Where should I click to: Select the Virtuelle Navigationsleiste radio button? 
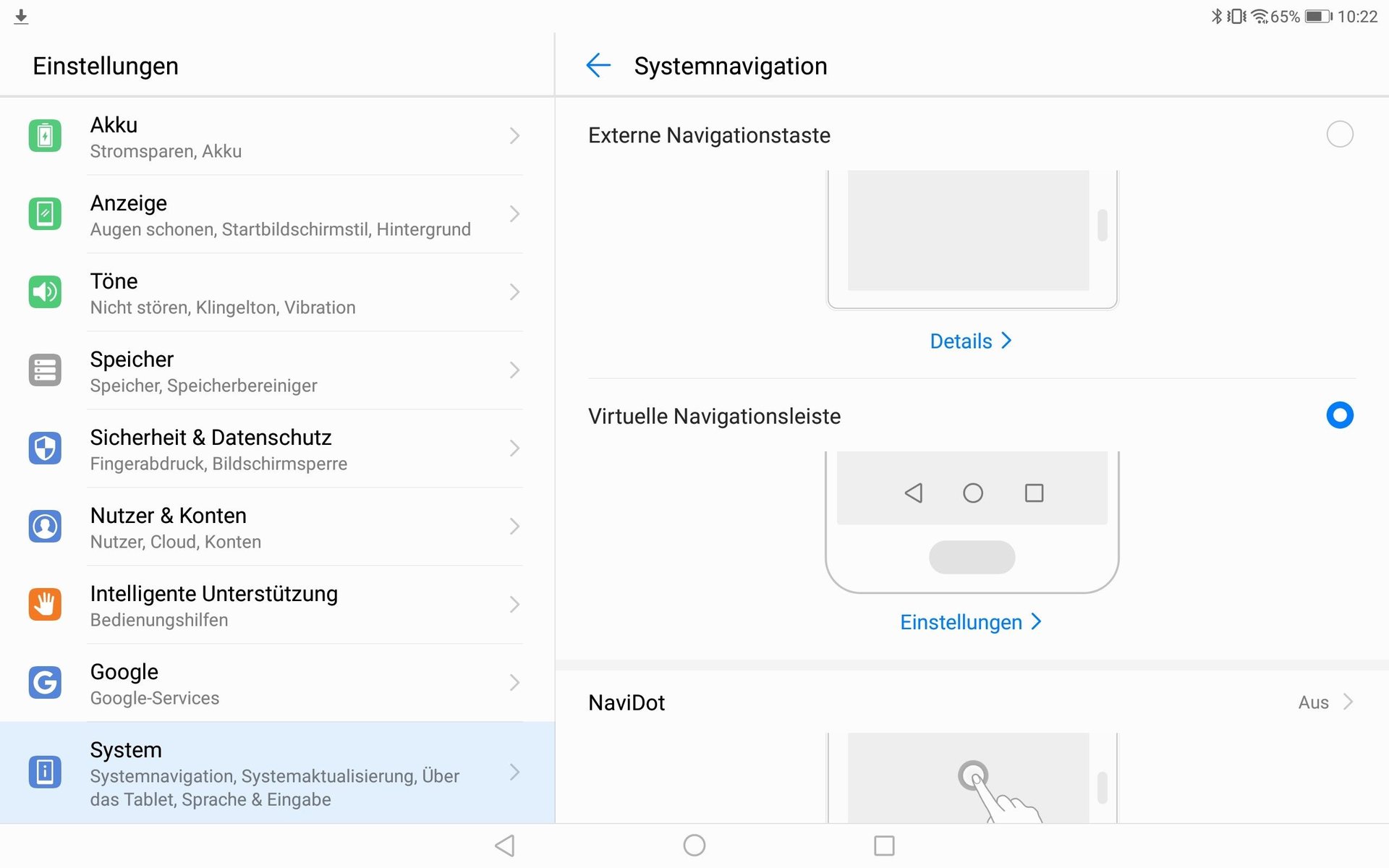1340,415
